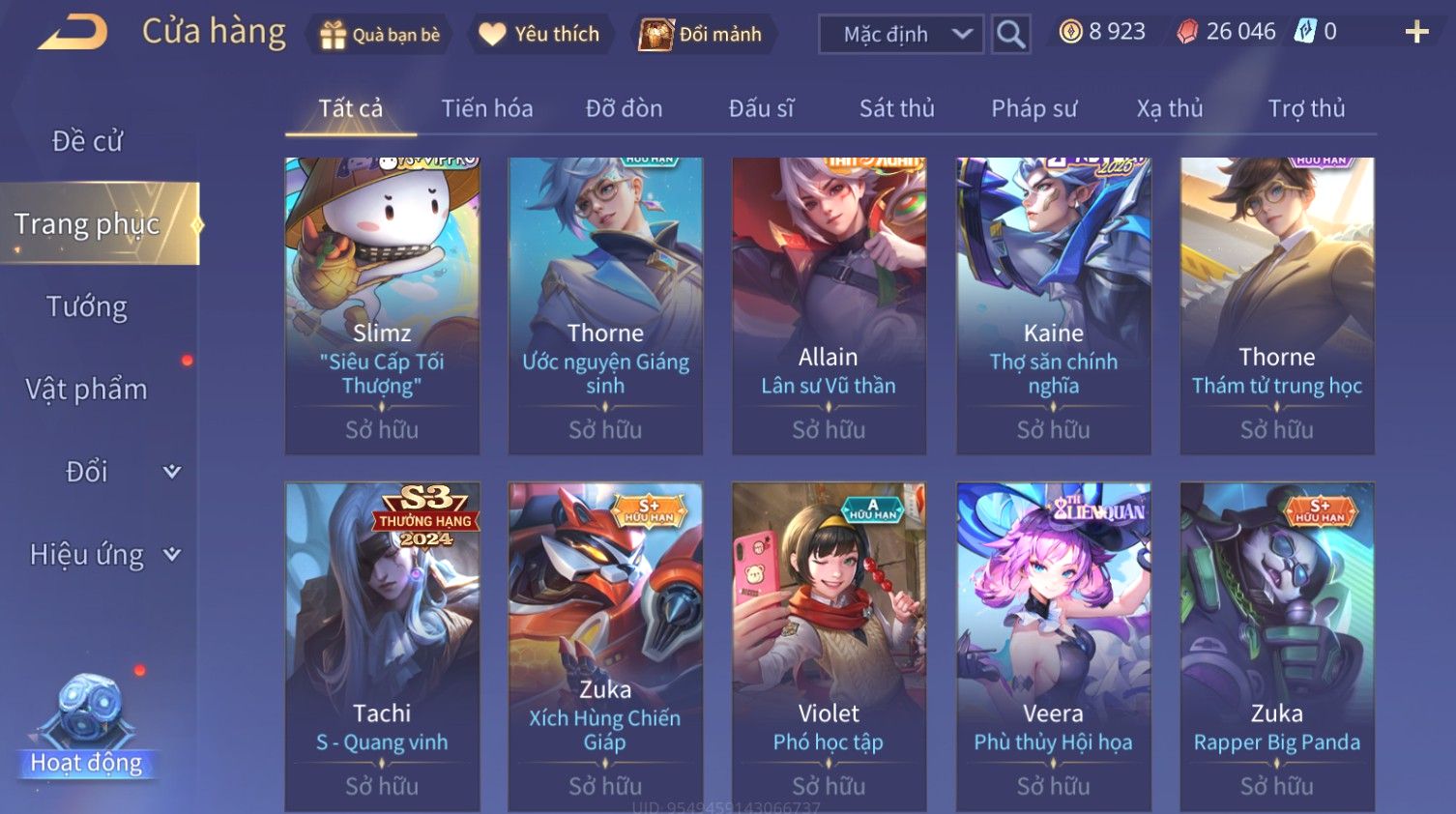Select the Allain Lân sư Vũ thần card

click(829, 305)
